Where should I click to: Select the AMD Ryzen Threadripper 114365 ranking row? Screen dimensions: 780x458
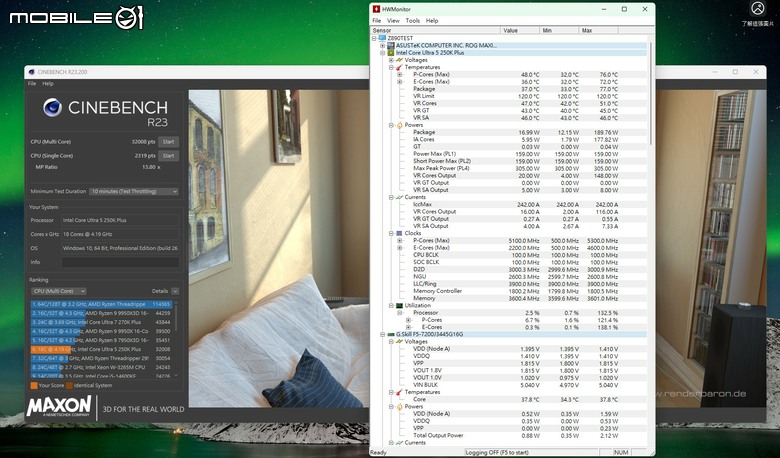[101, 304]
